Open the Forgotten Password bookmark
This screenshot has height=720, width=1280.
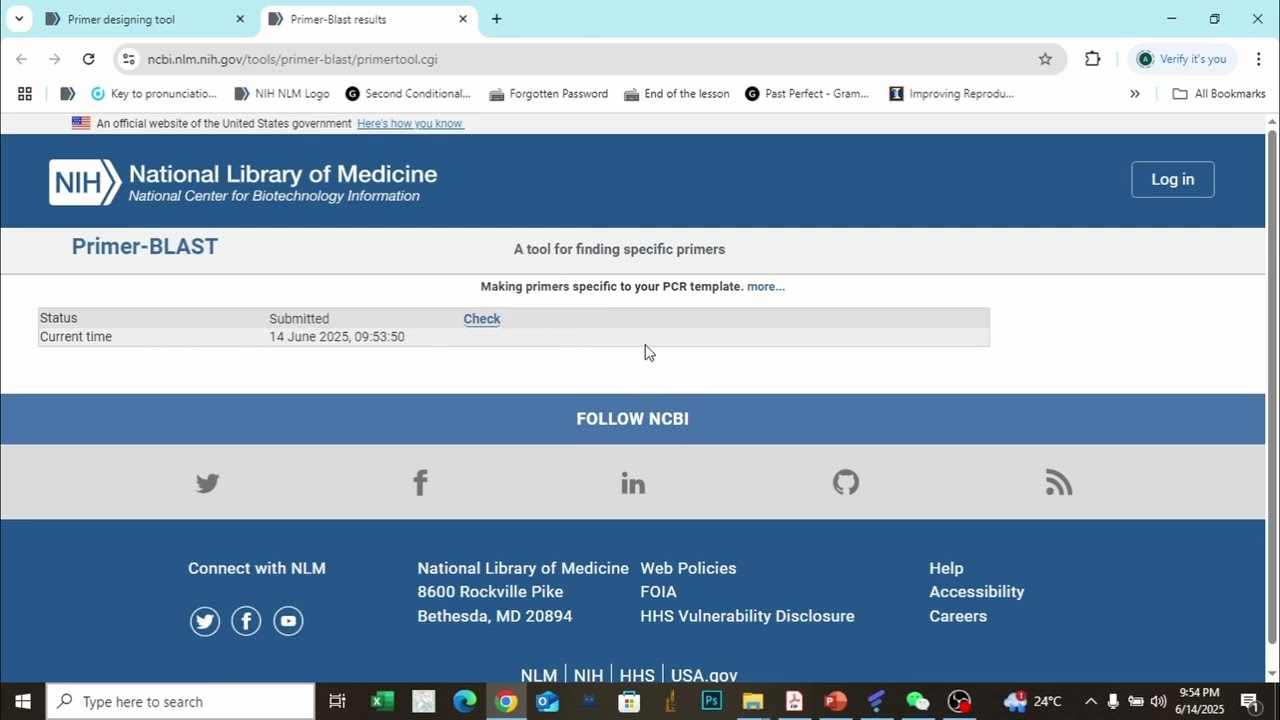click(548, 94)
